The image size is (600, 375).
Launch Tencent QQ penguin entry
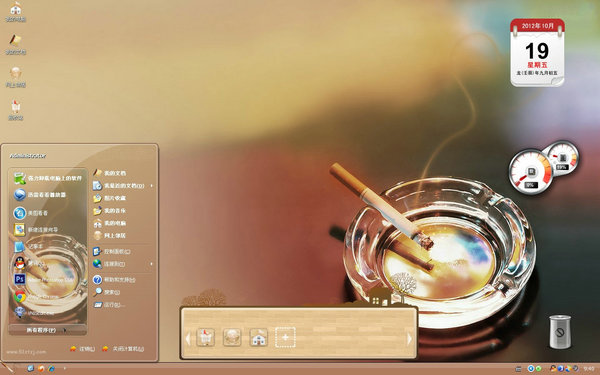(30, 263)
